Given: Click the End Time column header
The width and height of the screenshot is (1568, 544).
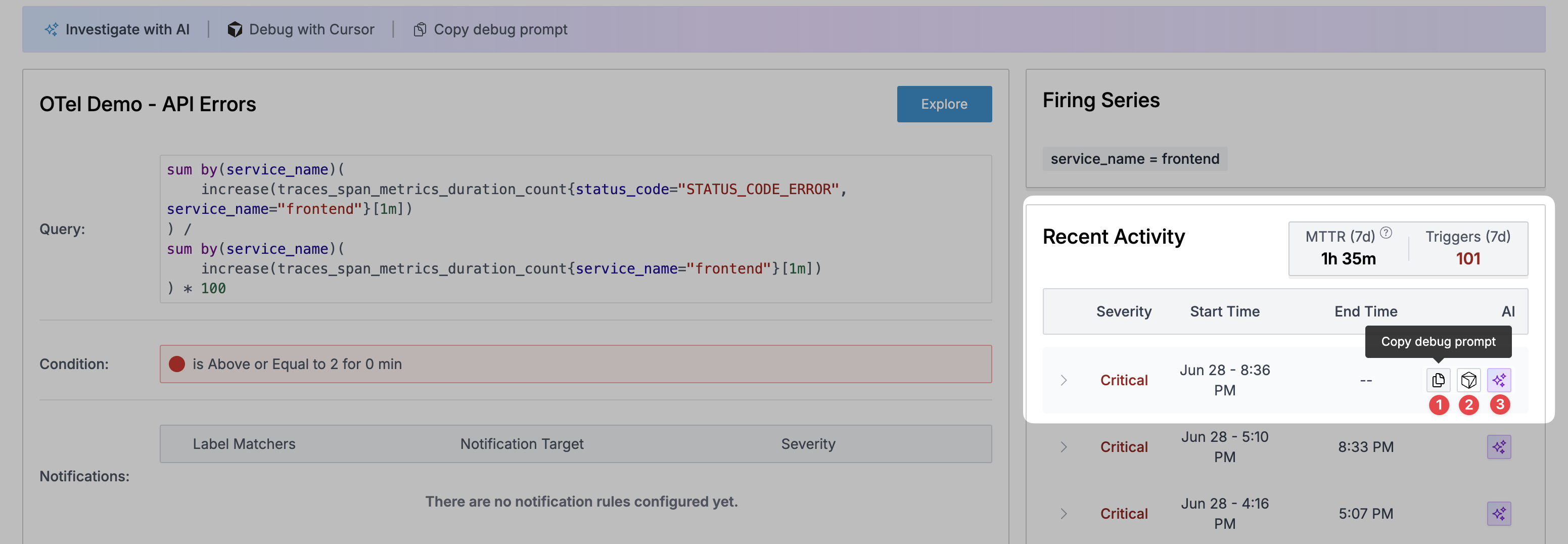Looking at the screenshot, I should coord(1366,311).
